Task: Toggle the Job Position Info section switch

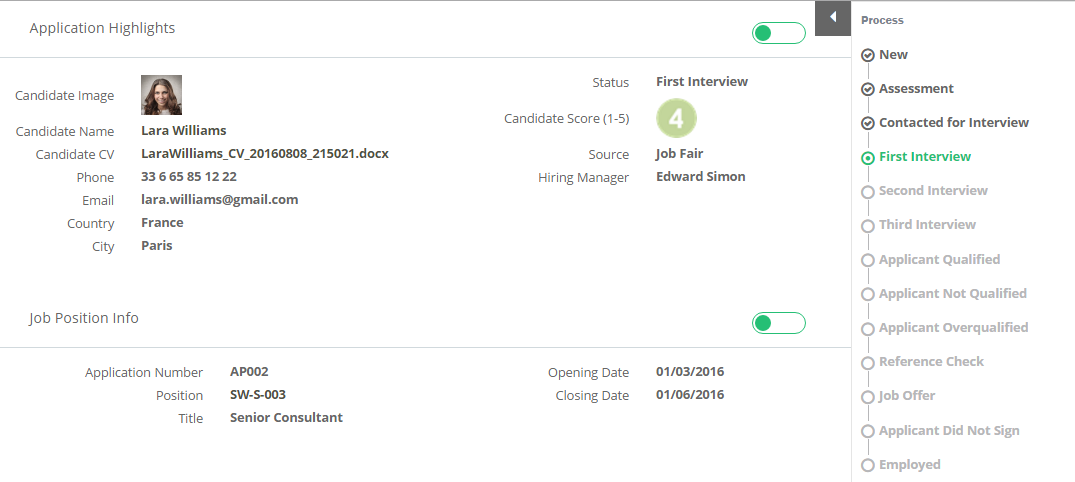Action: (779, 323)
